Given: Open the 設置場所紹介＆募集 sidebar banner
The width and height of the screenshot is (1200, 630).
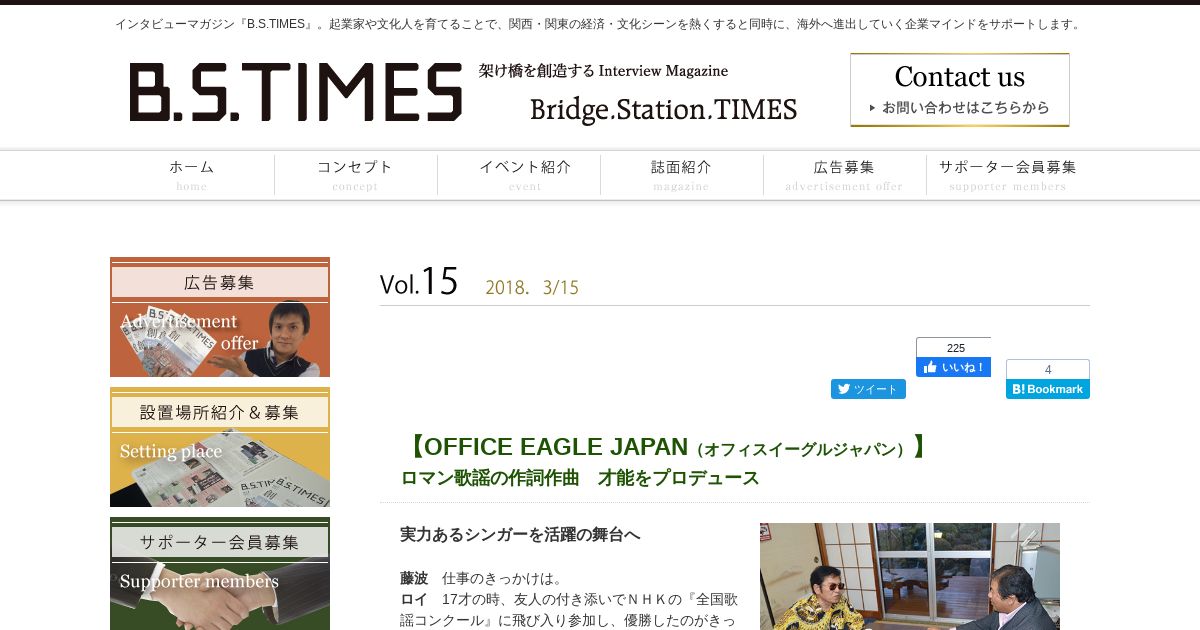Looking at the screenshot, I should [x=220, y=447].
